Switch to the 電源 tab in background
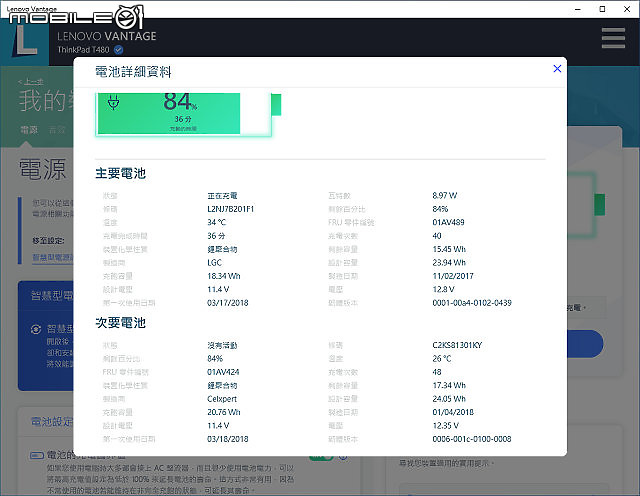640x496 pixels. (x=29, y=130)
